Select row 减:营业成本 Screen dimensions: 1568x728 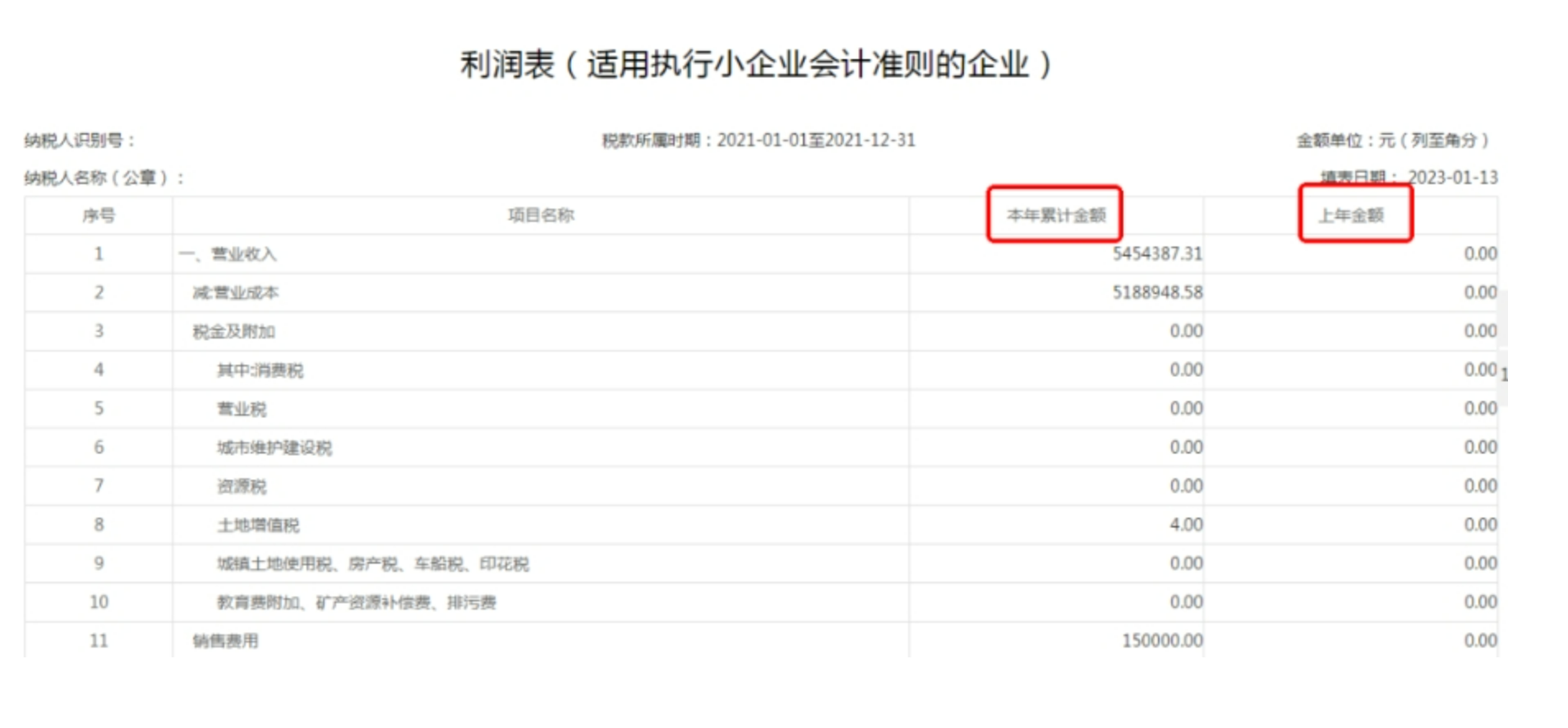[x=761, y=293]
